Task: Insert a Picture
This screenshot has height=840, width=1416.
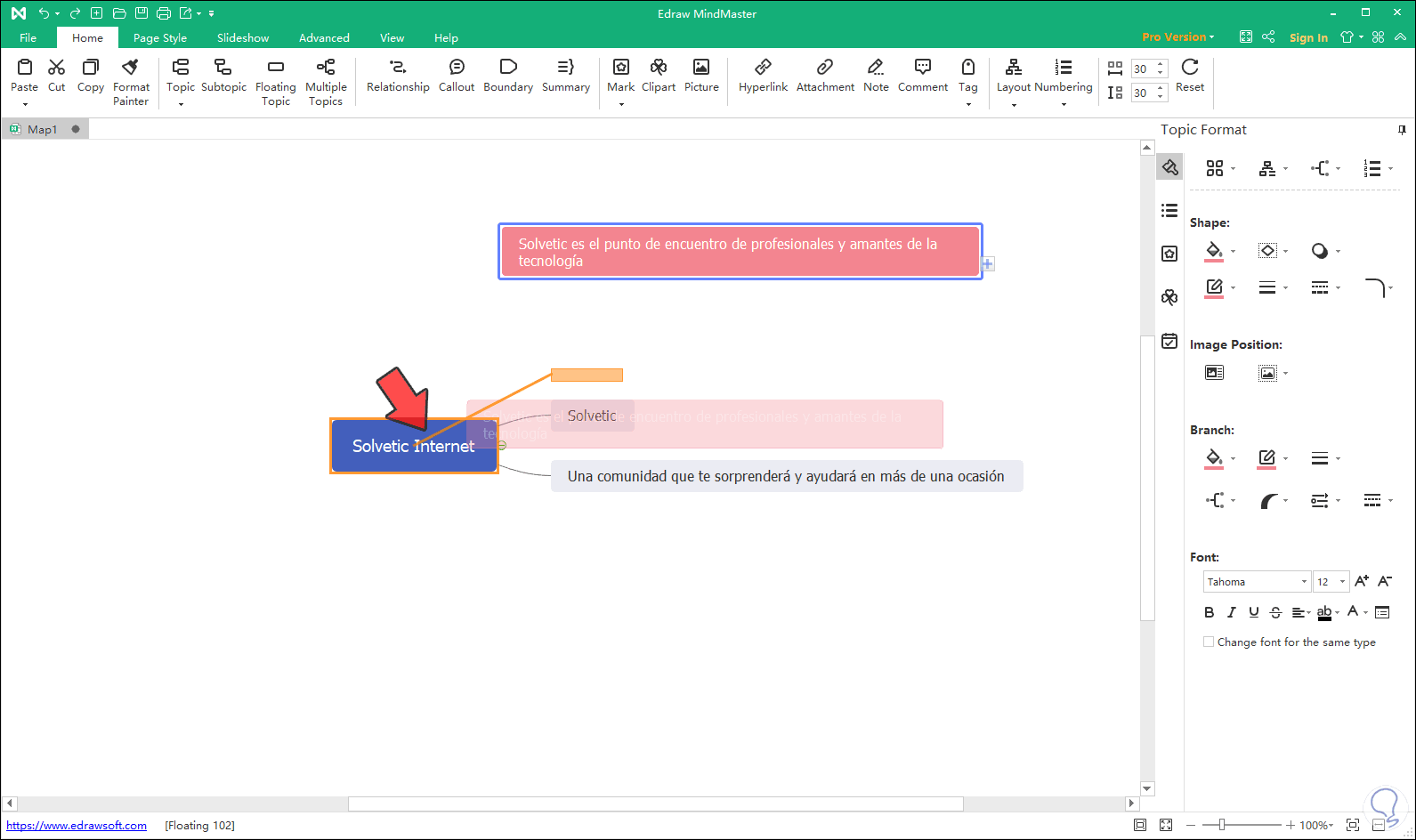Action: pos(701,76)
